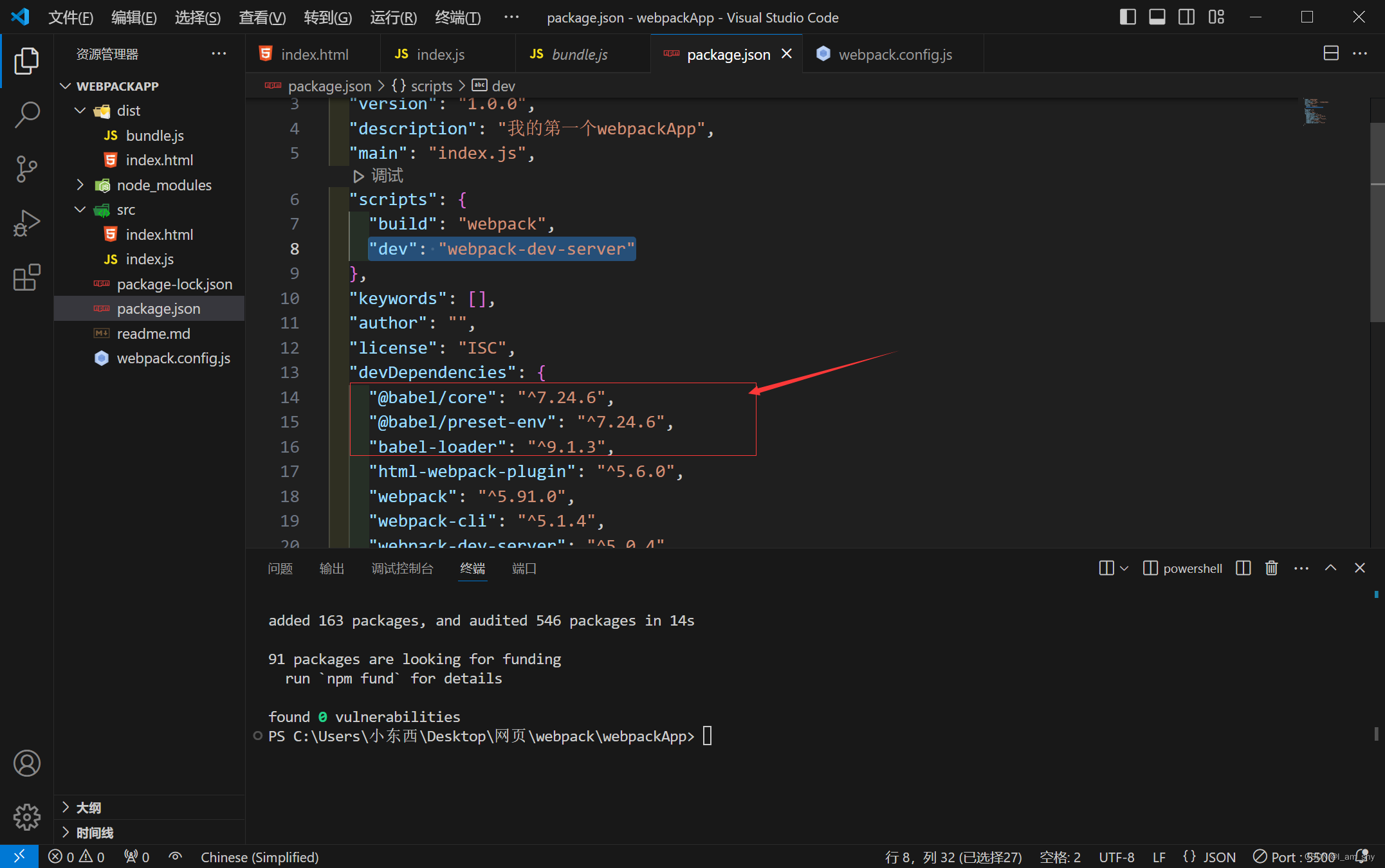Image resolution: width=1385 pixels, height=868 pixels.
Task: Open the Manage settings gear
Action: [26, 817]
